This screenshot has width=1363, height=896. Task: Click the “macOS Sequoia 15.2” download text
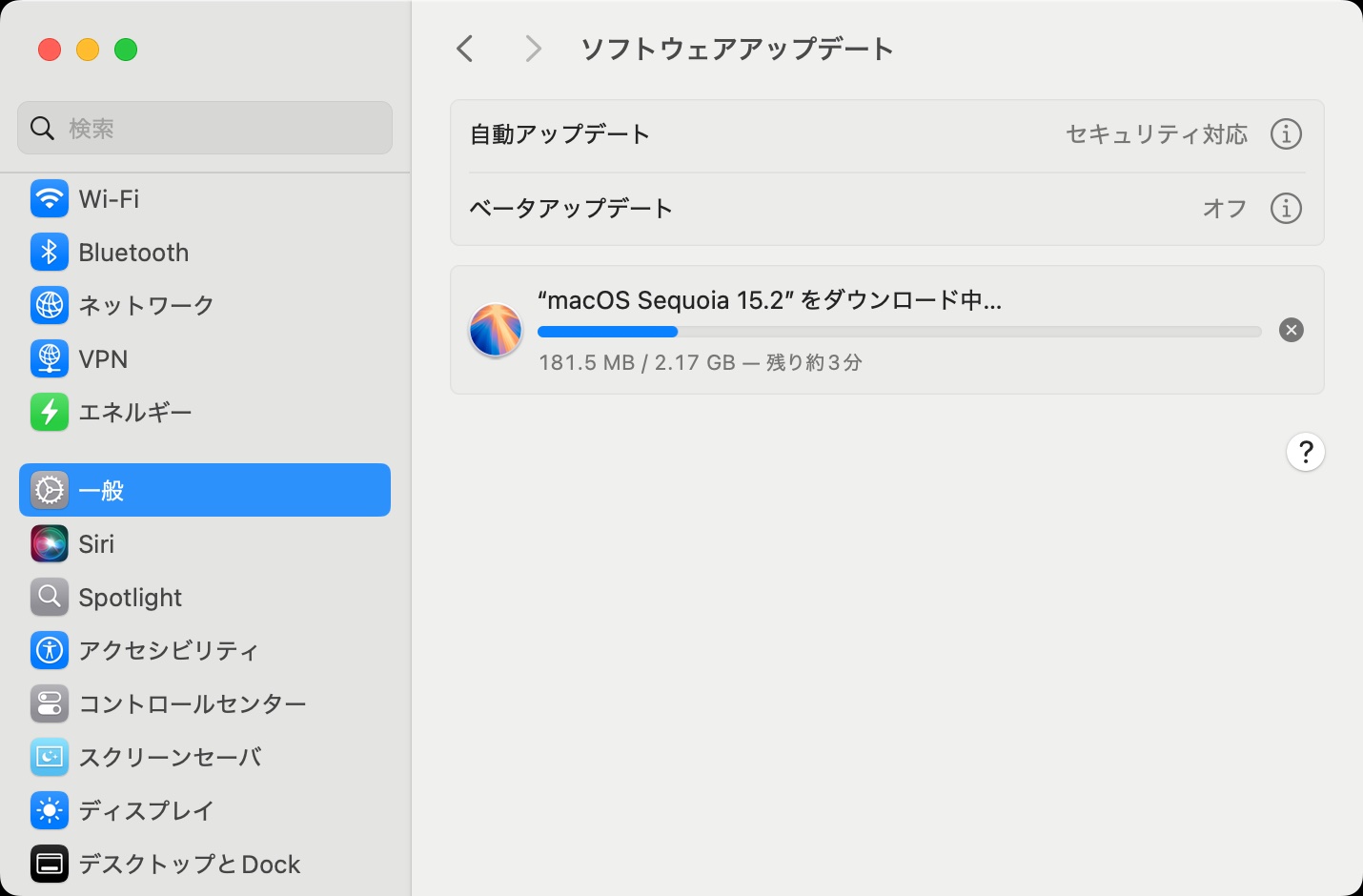(769, 300)
